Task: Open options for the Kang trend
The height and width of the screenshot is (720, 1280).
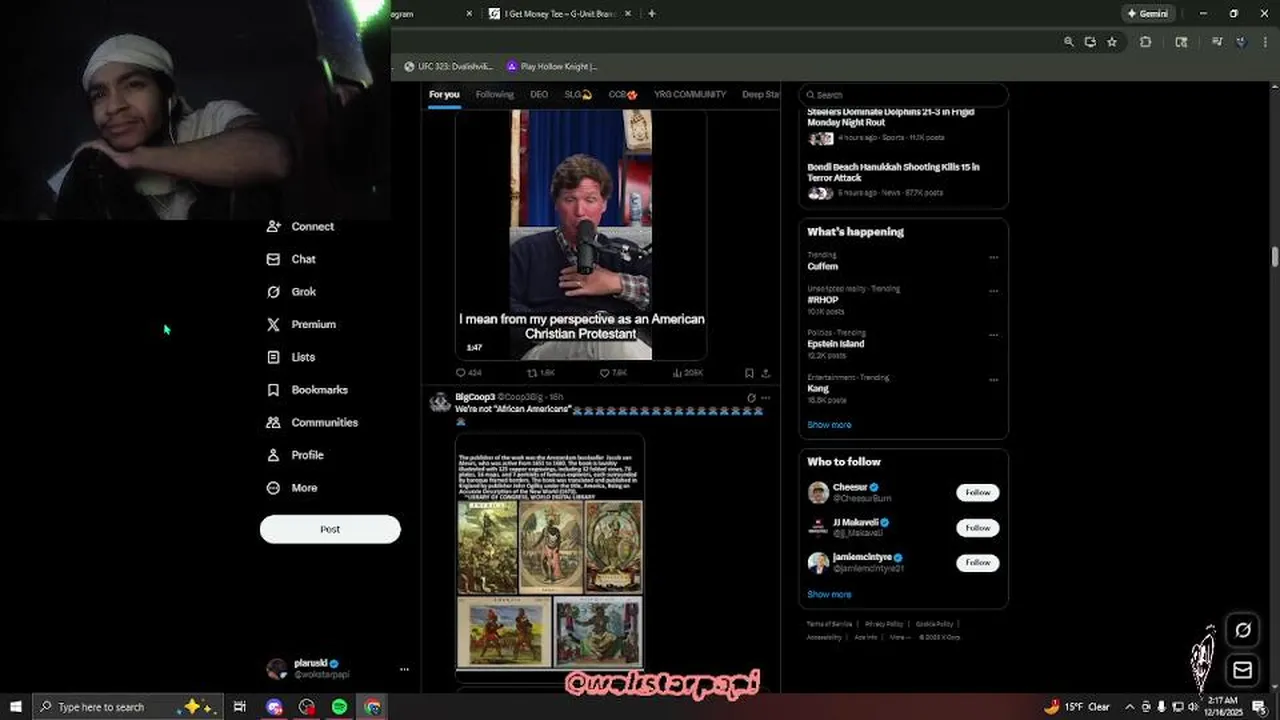Action: click(x=993, y=380)
